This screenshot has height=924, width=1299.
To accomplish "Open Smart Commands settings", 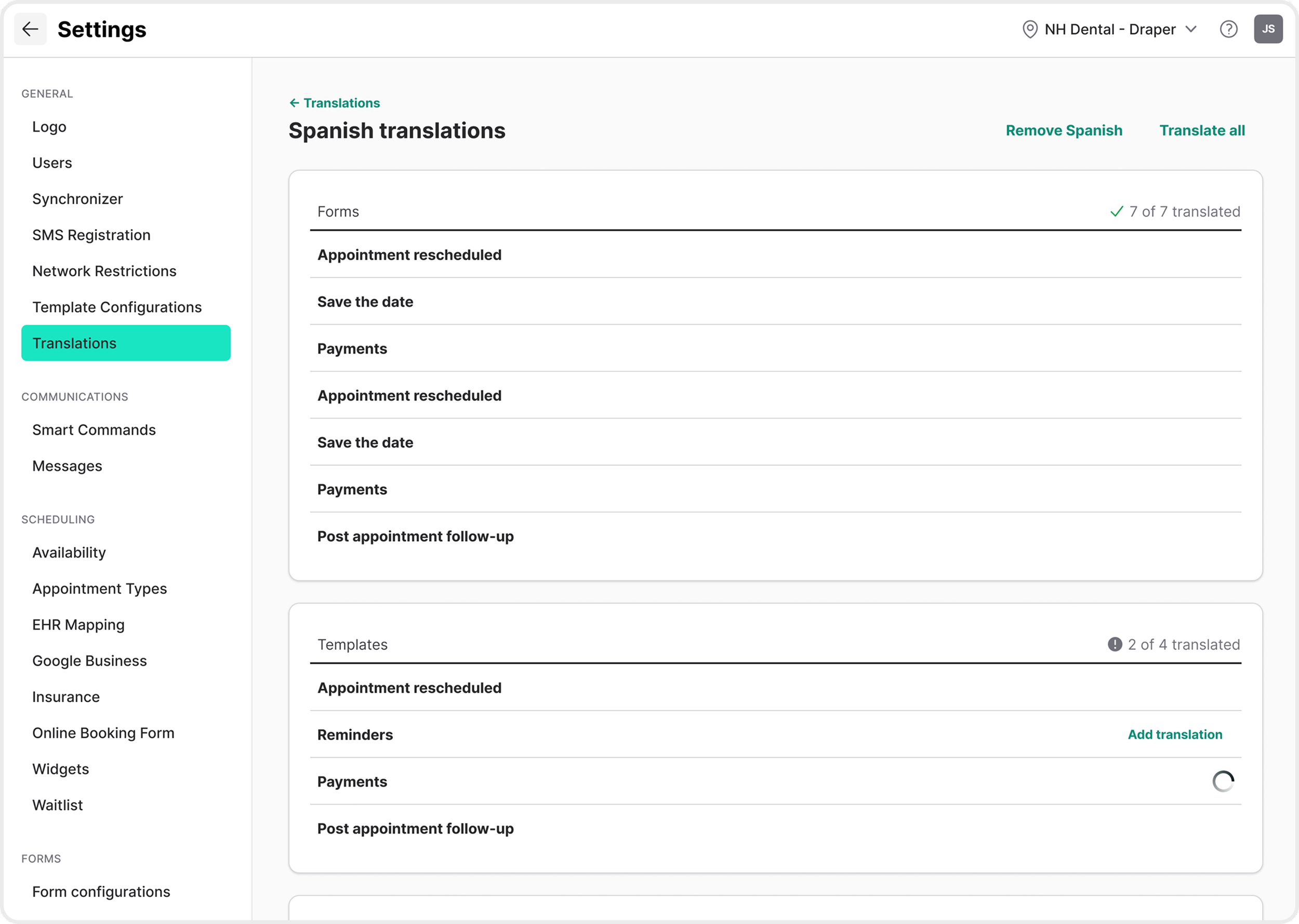I will click(126, 430).
